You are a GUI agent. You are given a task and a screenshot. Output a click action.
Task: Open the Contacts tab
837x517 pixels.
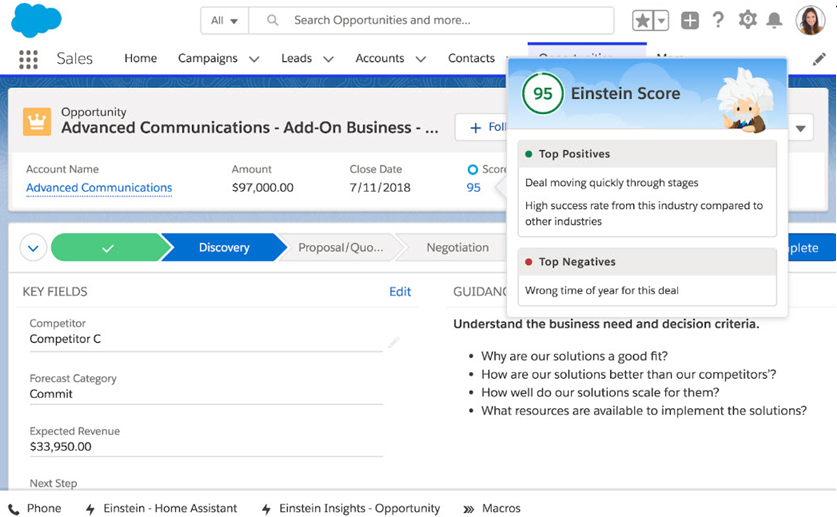pyautogui.click(x=471, y=59)
